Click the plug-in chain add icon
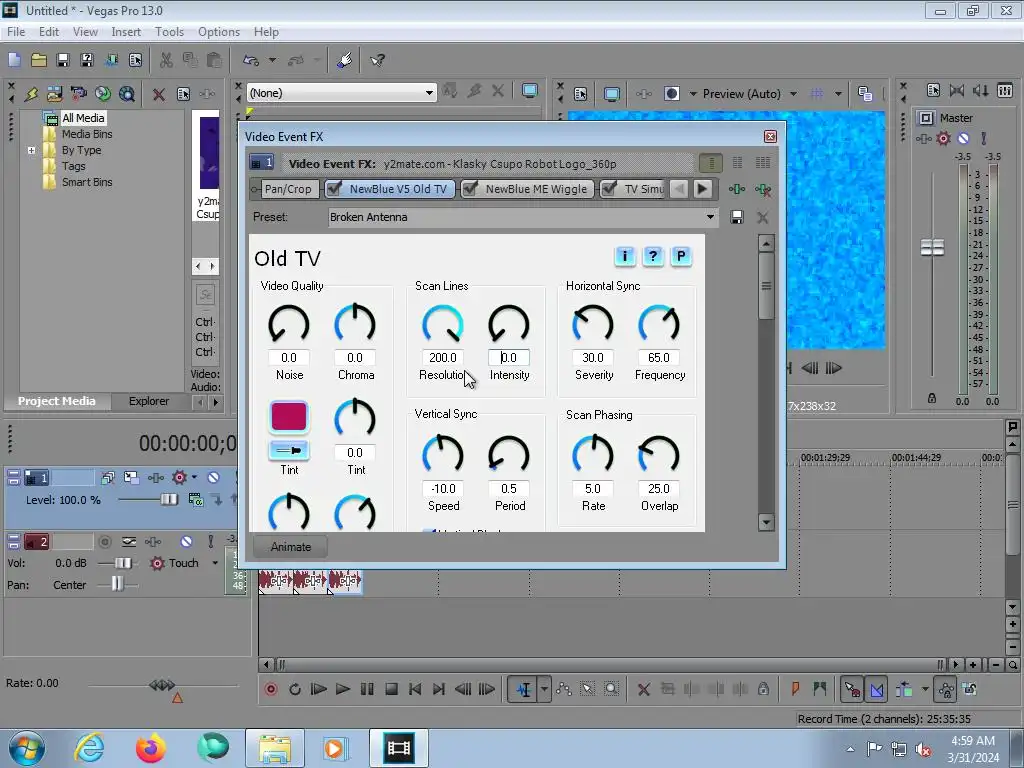Image resolution: width=1024 pixels, height=768 pixels. click(737, 189)
